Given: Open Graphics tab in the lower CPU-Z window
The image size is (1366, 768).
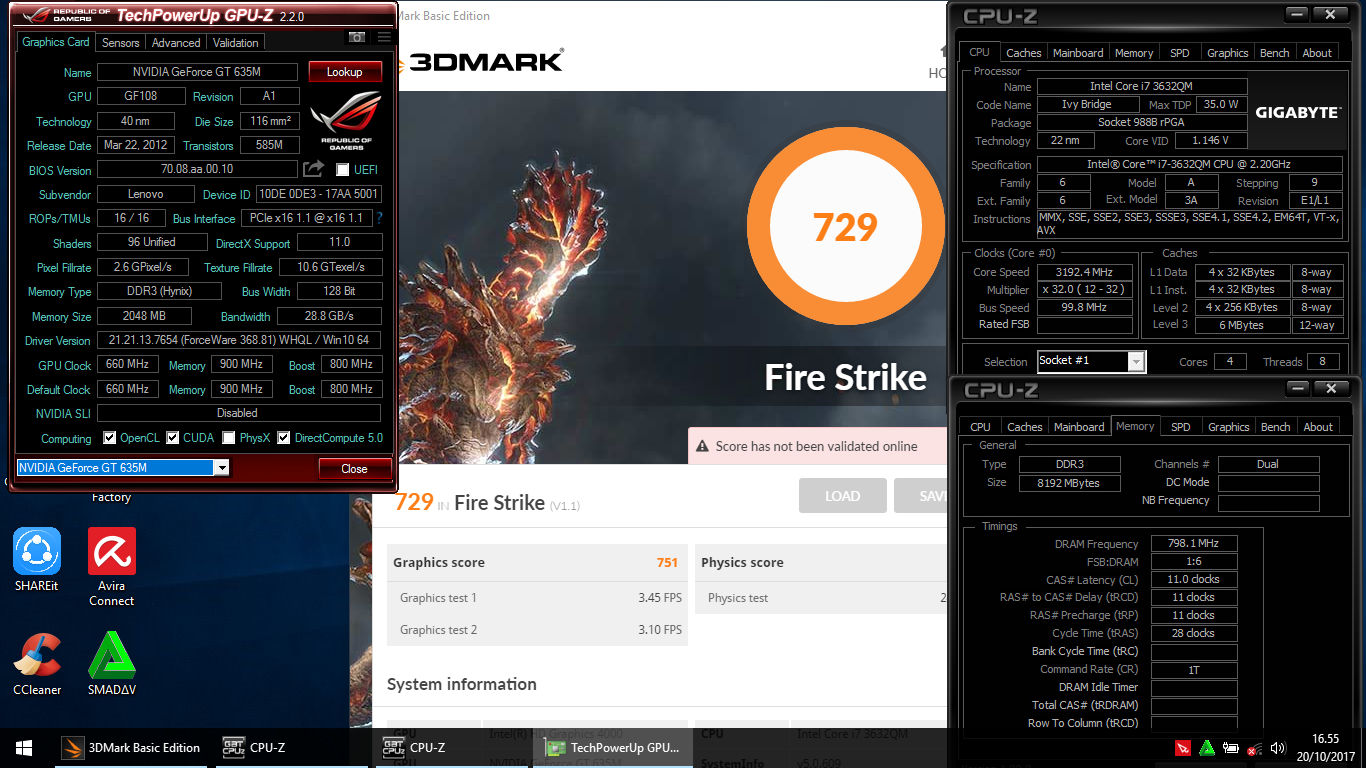Looking at the screenshot, I should (1229, 427).
